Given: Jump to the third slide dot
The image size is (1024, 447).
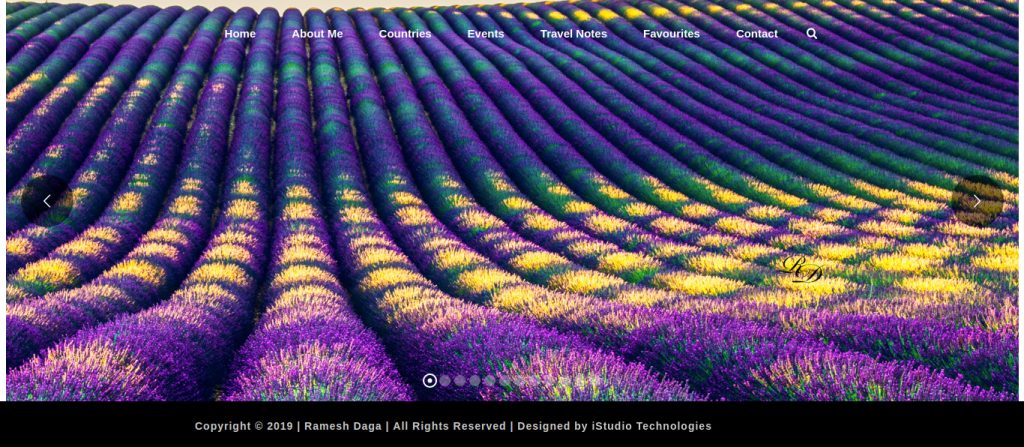Looking at the screenshot, I should (460, 380).
